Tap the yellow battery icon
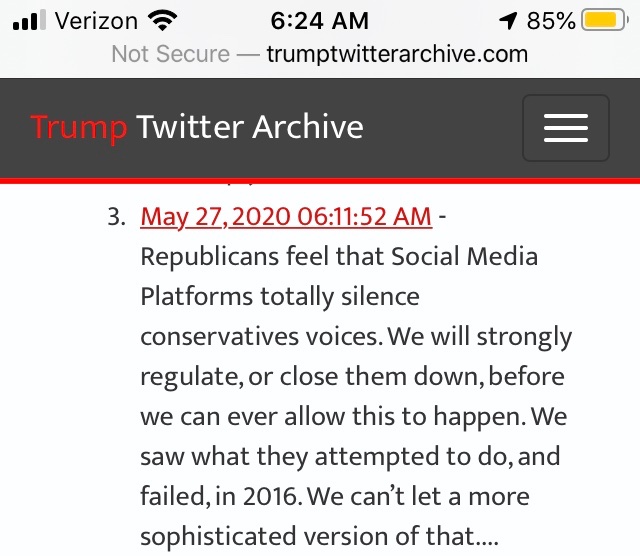 coord(604,20)
